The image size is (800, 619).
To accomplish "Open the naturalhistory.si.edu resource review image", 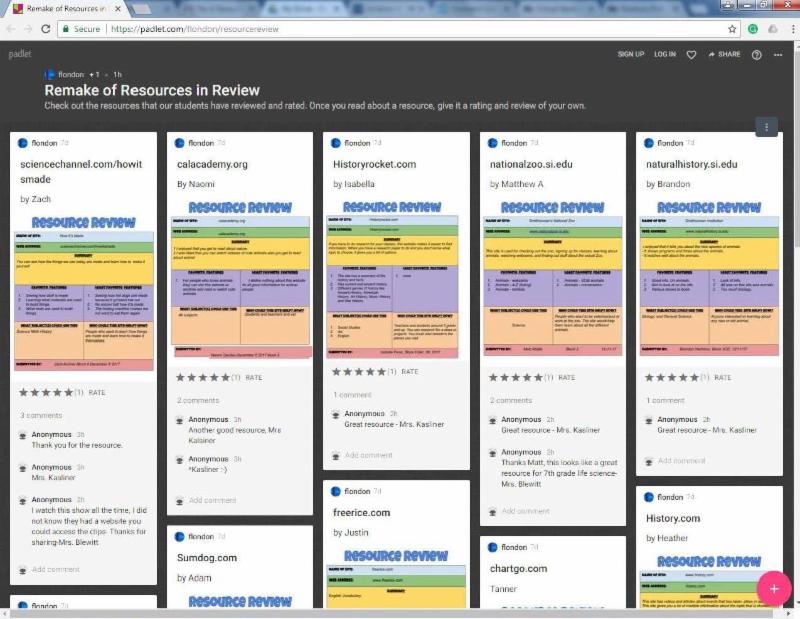I will coord(711,278).
